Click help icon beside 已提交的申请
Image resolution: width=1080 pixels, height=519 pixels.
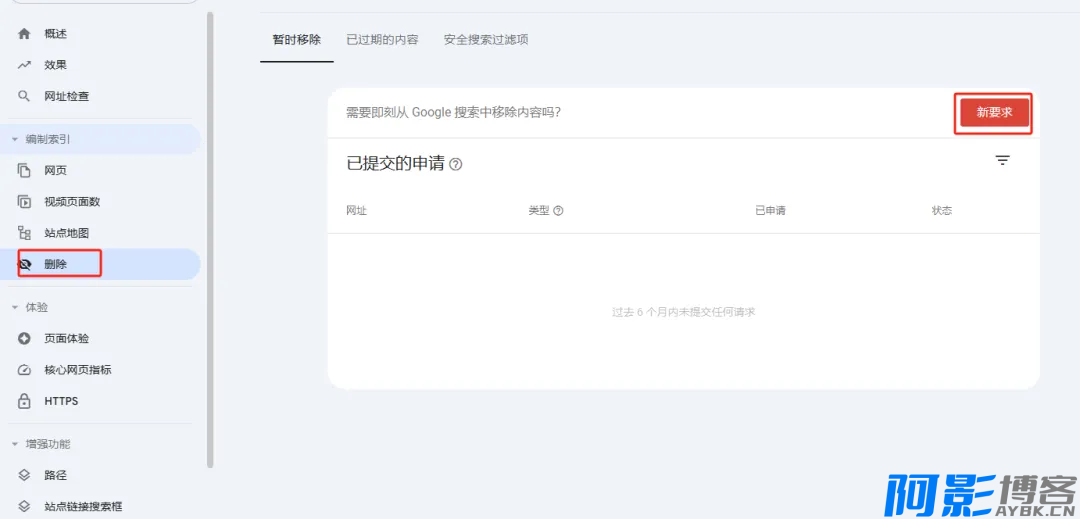(456, 164)
